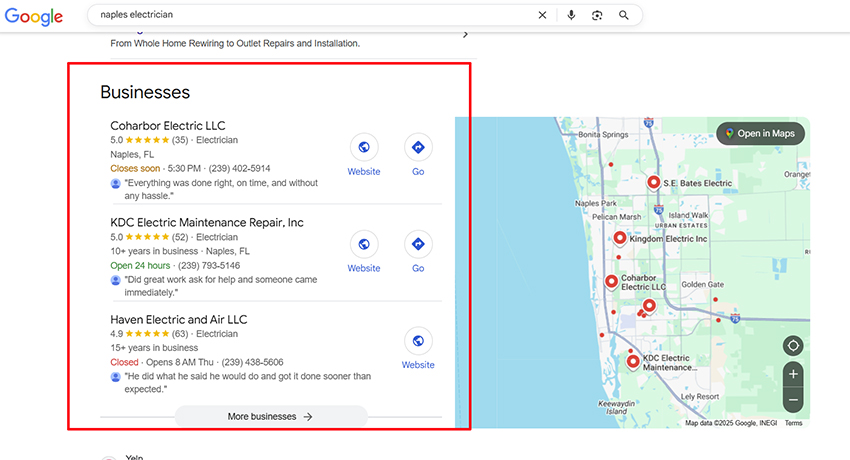Click Open in Maps button
The image size is (850, 460).
761,133
